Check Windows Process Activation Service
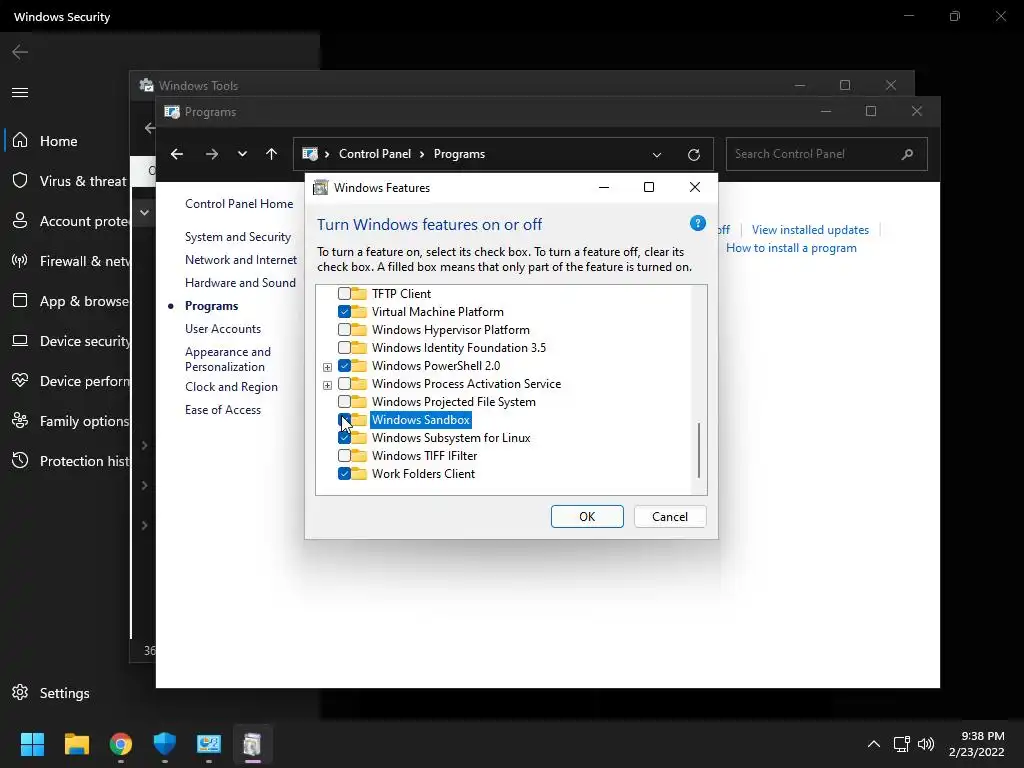Image resolution: width=1024 pixels, height=768 pixels. (x=344, y=383)
